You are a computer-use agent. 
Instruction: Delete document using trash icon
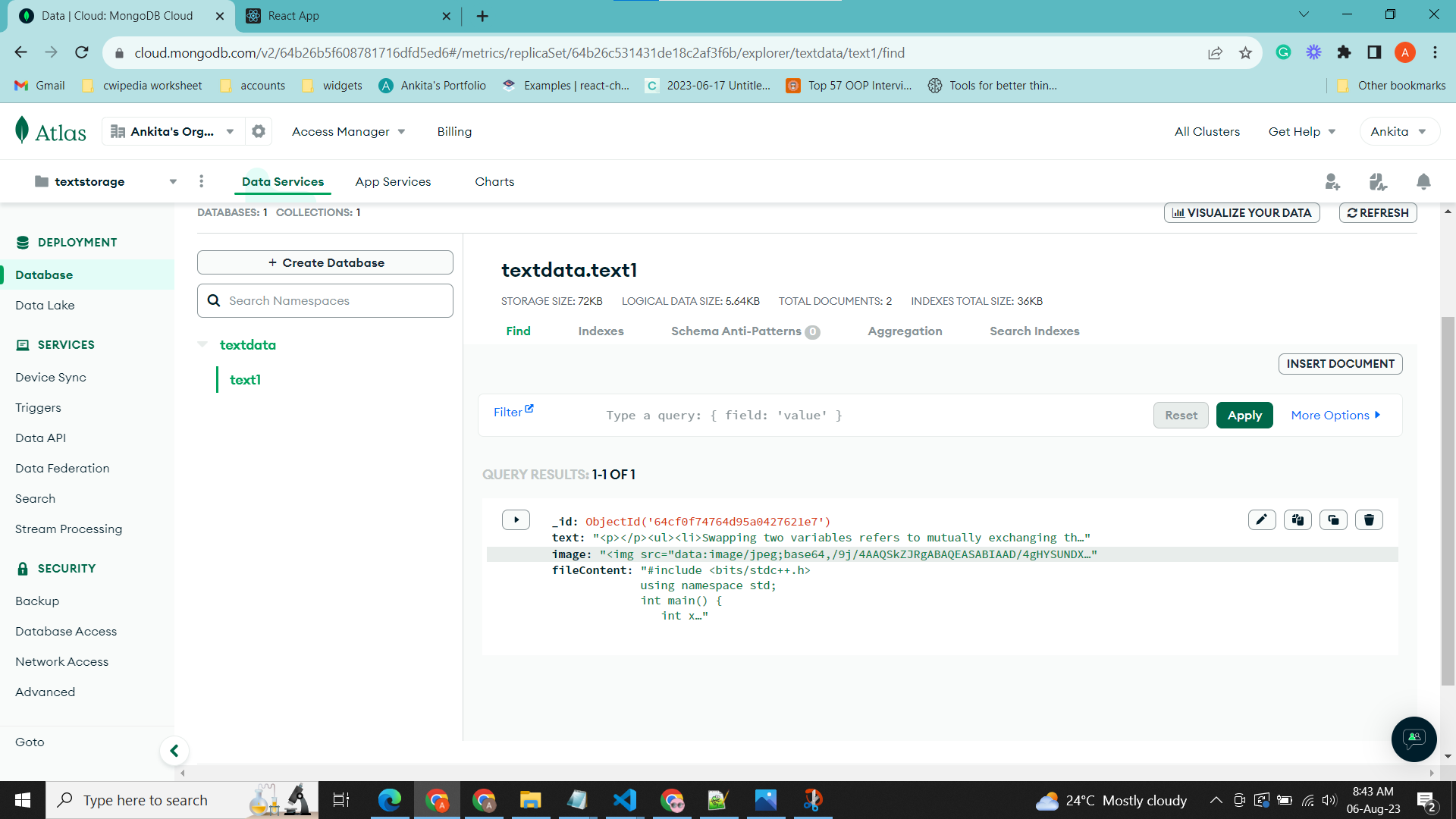pyautogui.click(x=1369, y=519)
